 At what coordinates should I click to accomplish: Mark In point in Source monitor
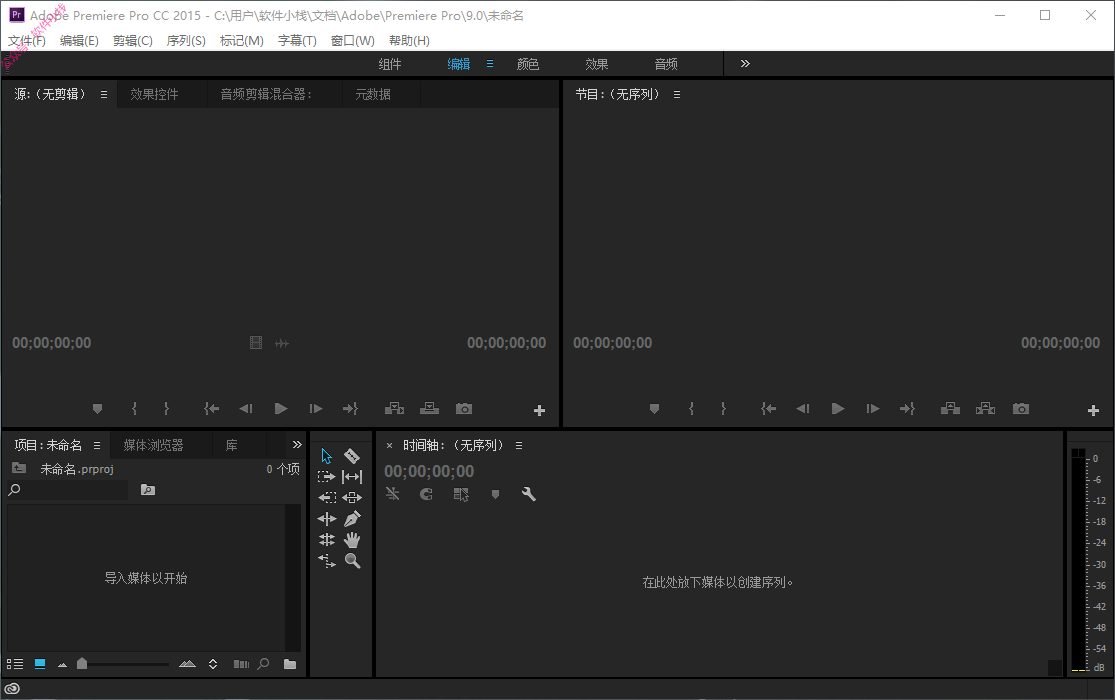click(x=134, y=408)
